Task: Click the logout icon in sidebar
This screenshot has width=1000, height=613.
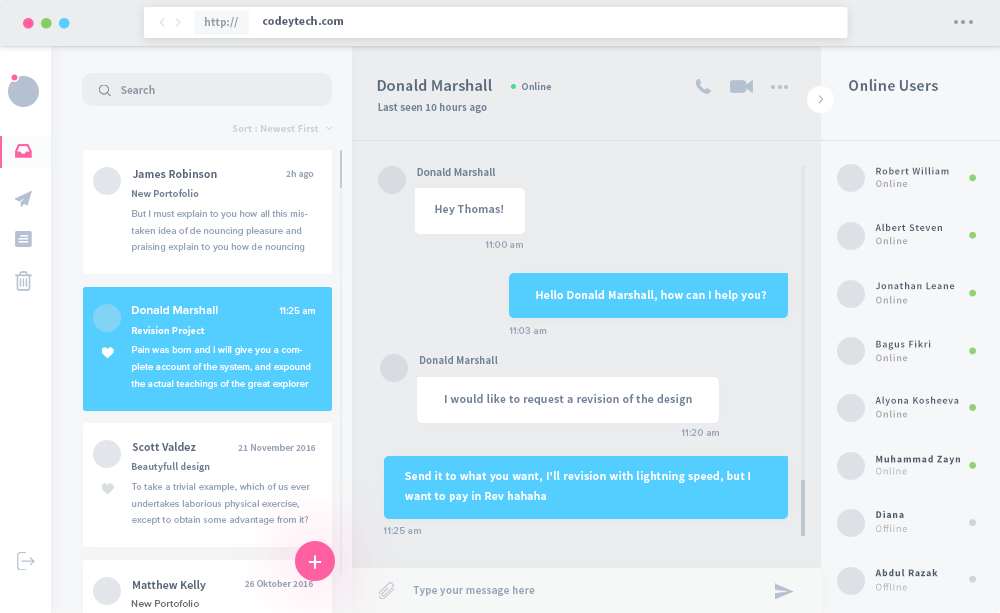Action: click(x=26, y=561)
